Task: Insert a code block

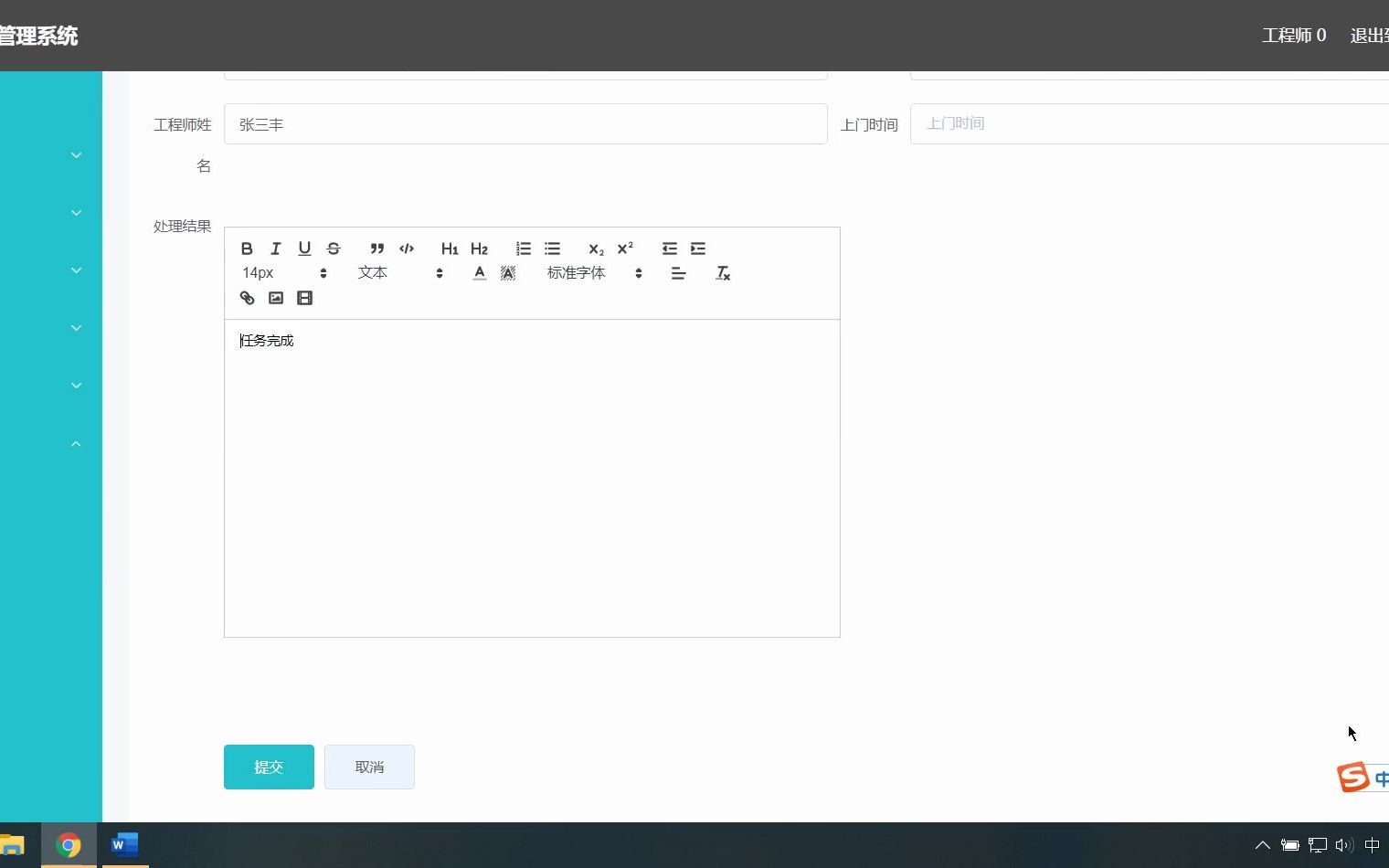Action: coord(407,249)
